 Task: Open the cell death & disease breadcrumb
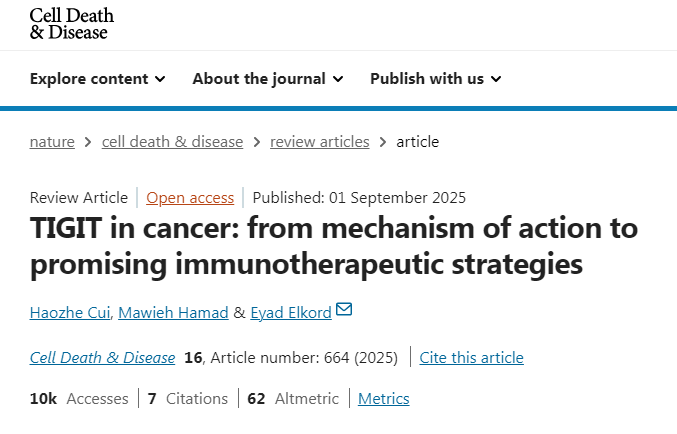[172, 142]
